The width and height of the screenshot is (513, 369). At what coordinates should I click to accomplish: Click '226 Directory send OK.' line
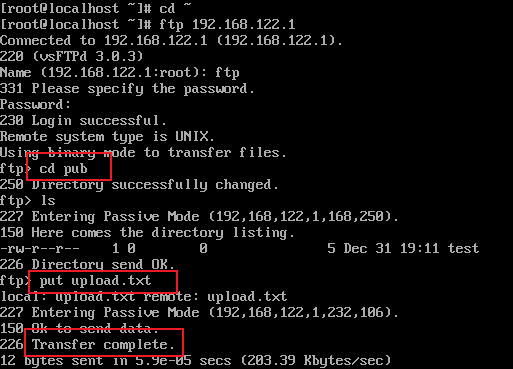coord(87,265)
